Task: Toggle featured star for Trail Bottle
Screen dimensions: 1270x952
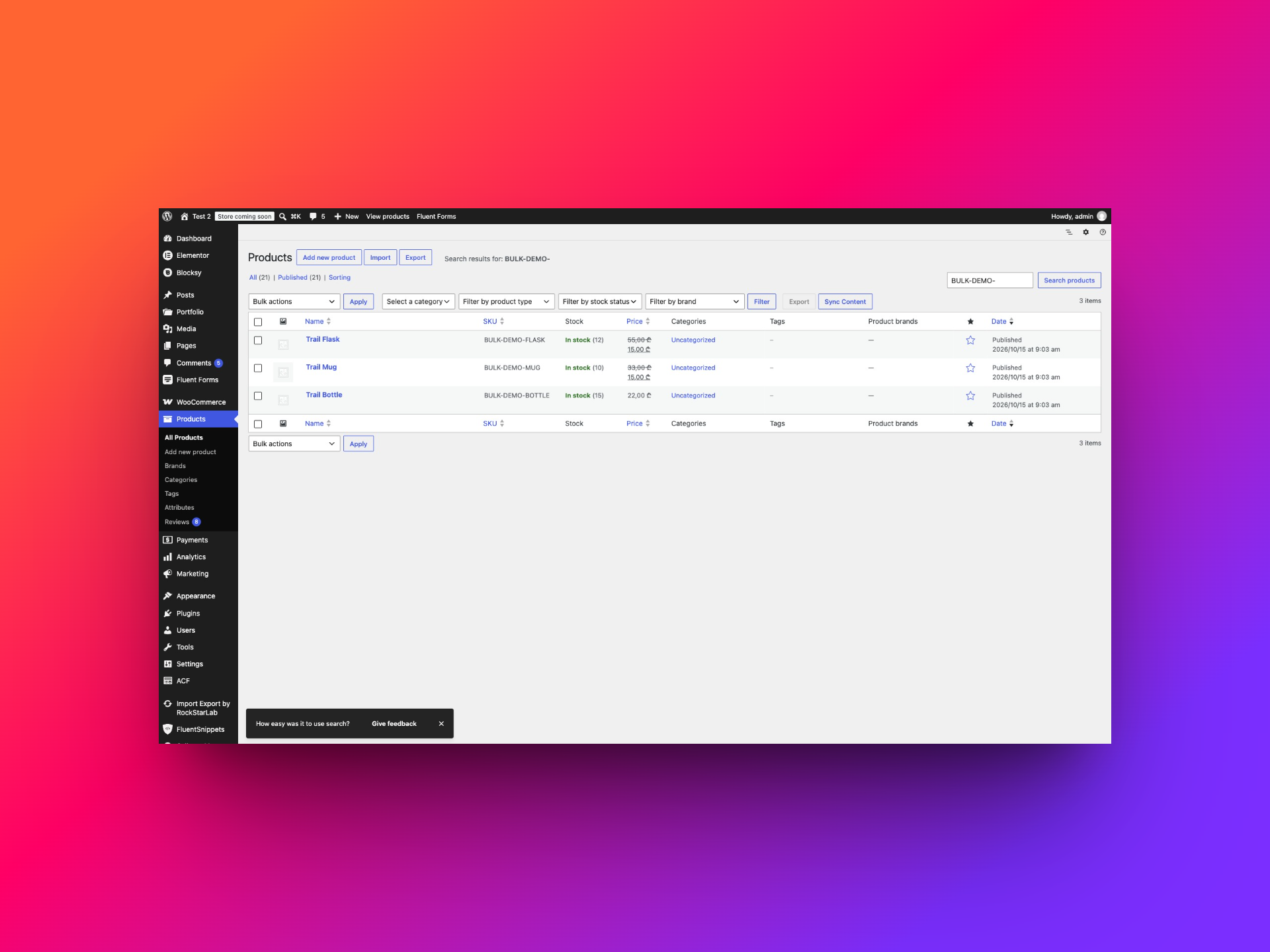Action: (x=970, y=395)
